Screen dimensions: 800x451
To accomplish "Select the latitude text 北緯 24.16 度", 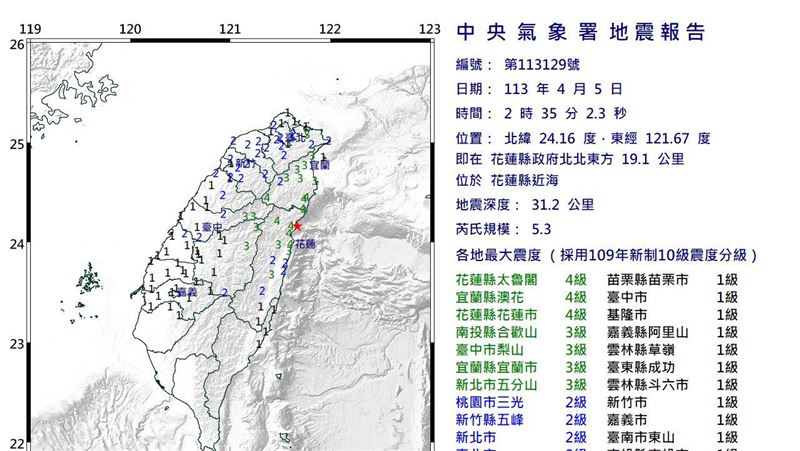I will click(550, 138).
